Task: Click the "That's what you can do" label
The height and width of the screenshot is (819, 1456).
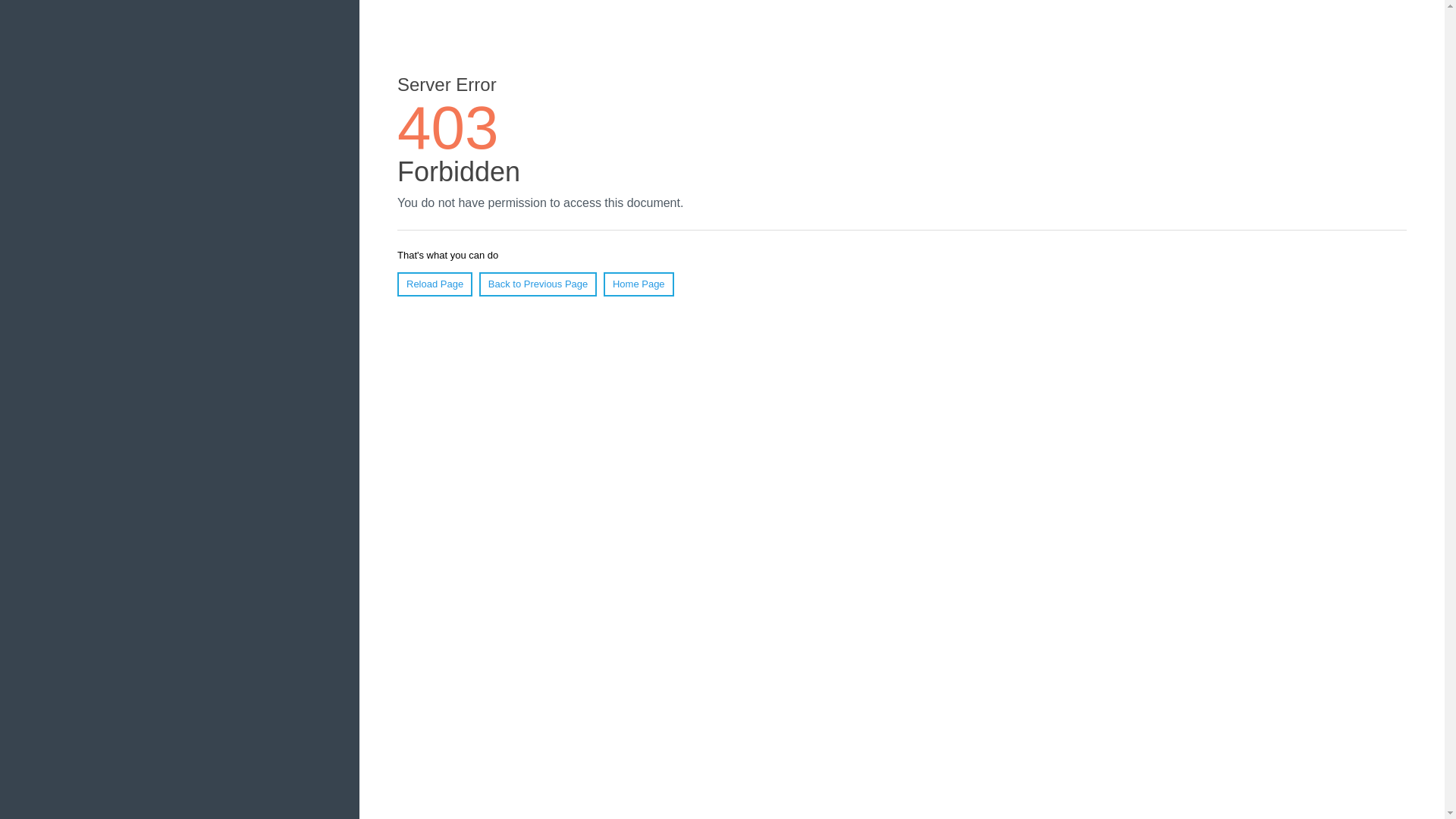Action: pyautogui.click(x=447, y=256)
